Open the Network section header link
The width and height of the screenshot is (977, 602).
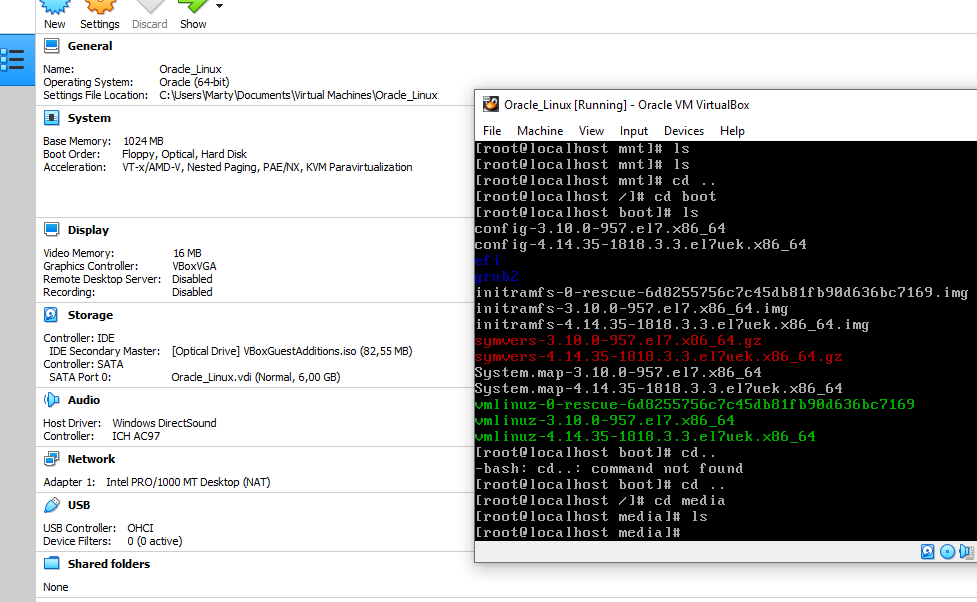coord(91,459)
